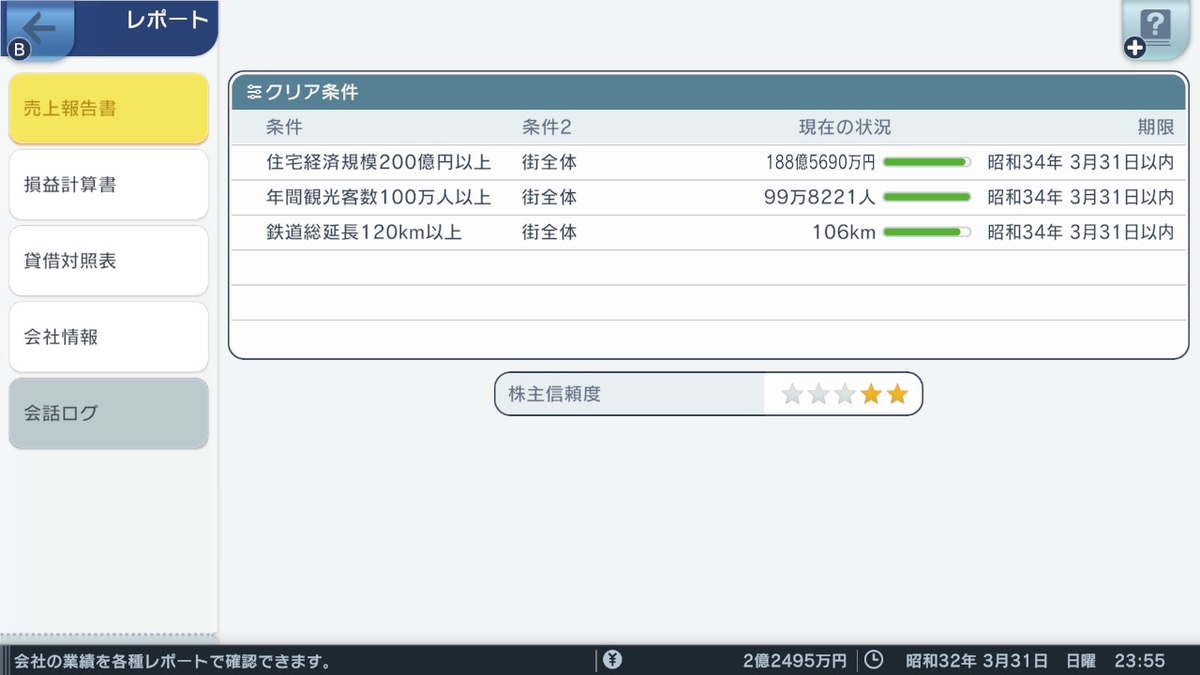Click the クリア条件 filter icon

point(254,93)
